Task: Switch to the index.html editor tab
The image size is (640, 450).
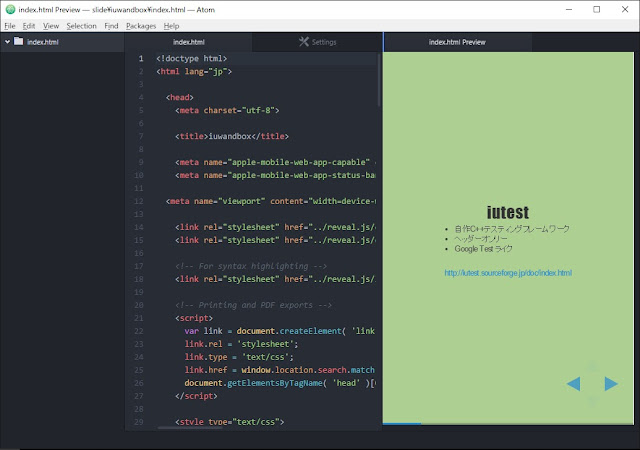Action: point(189,42)
